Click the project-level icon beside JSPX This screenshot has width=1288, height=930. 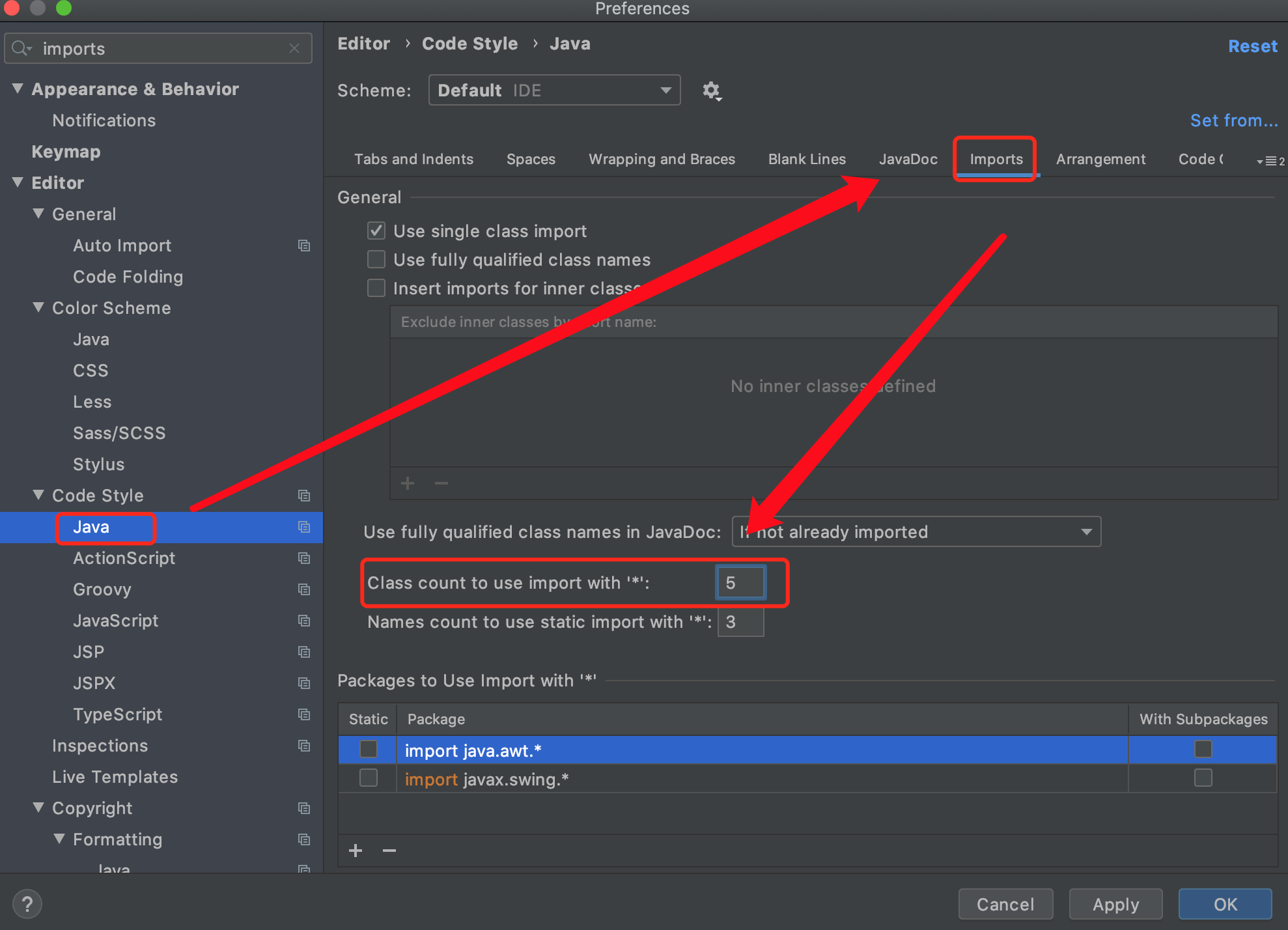click(303, 683)
